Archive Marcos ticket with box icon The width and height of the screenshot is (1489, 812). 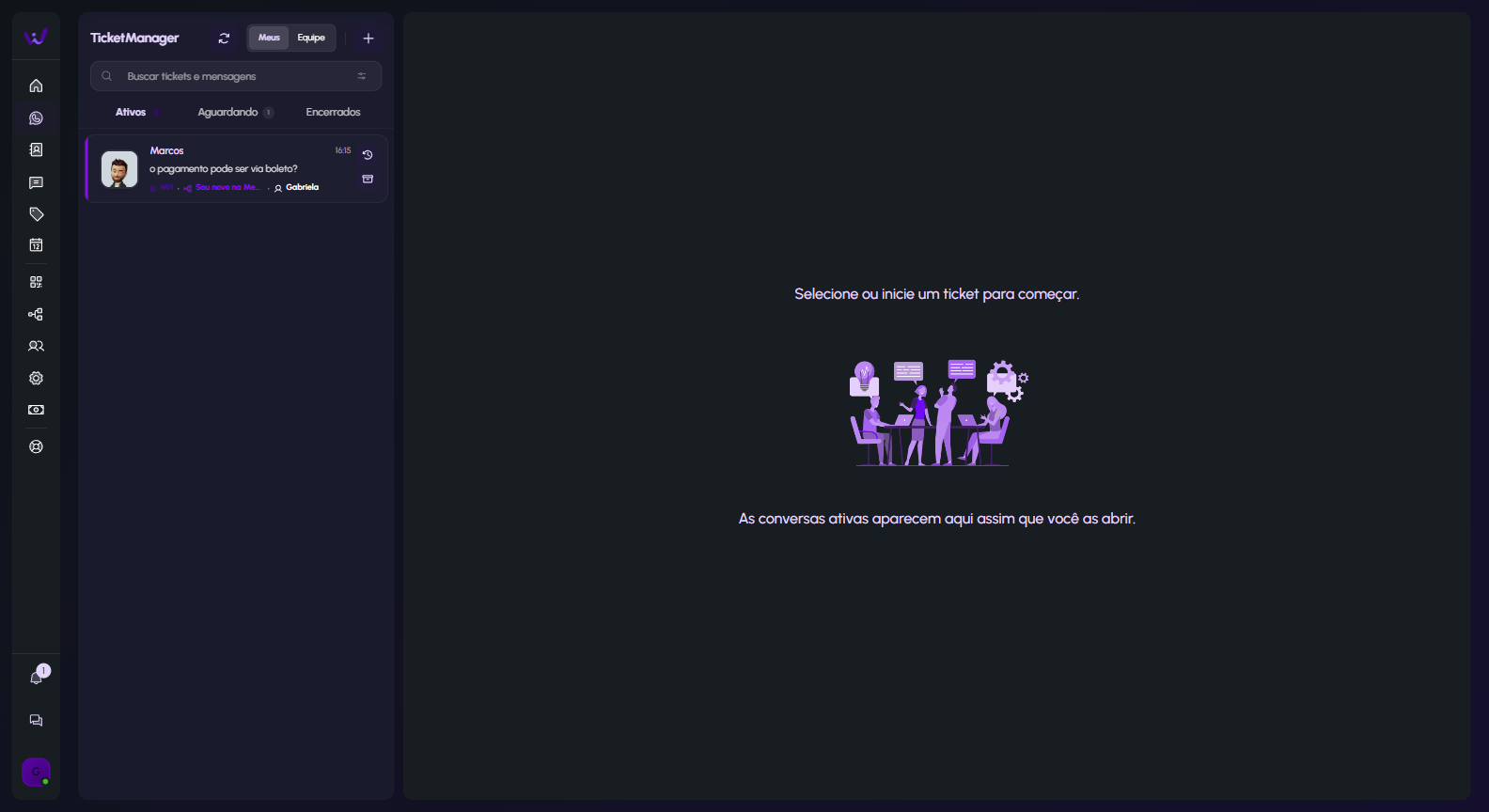[368, 179]
